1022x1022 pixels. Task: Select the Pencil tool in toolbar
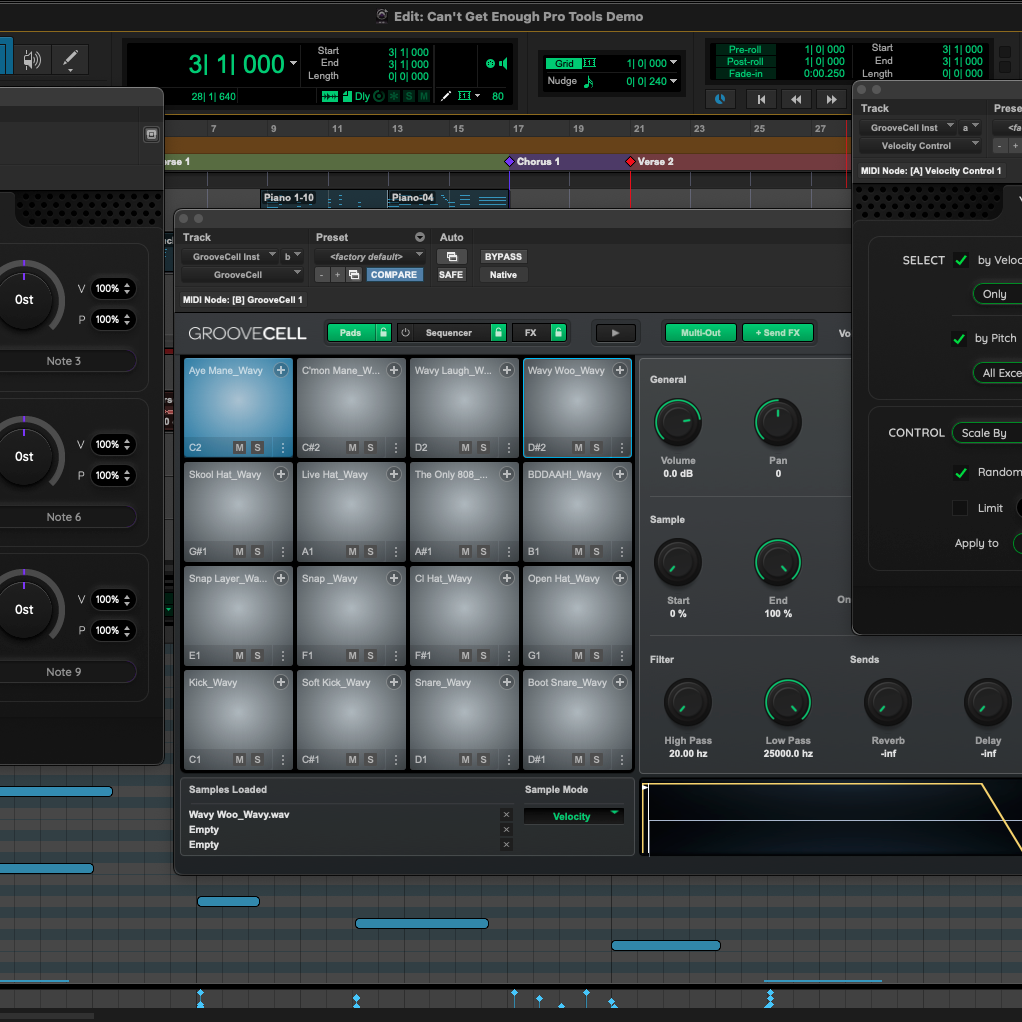(70, 59)
